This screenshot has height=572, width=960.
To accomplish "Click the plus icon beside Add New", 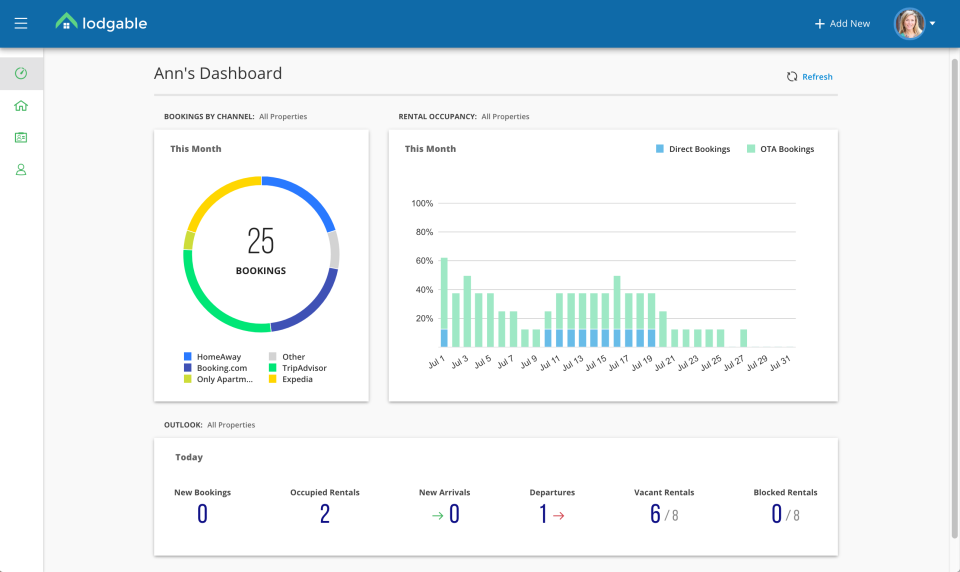I will 820,24.
